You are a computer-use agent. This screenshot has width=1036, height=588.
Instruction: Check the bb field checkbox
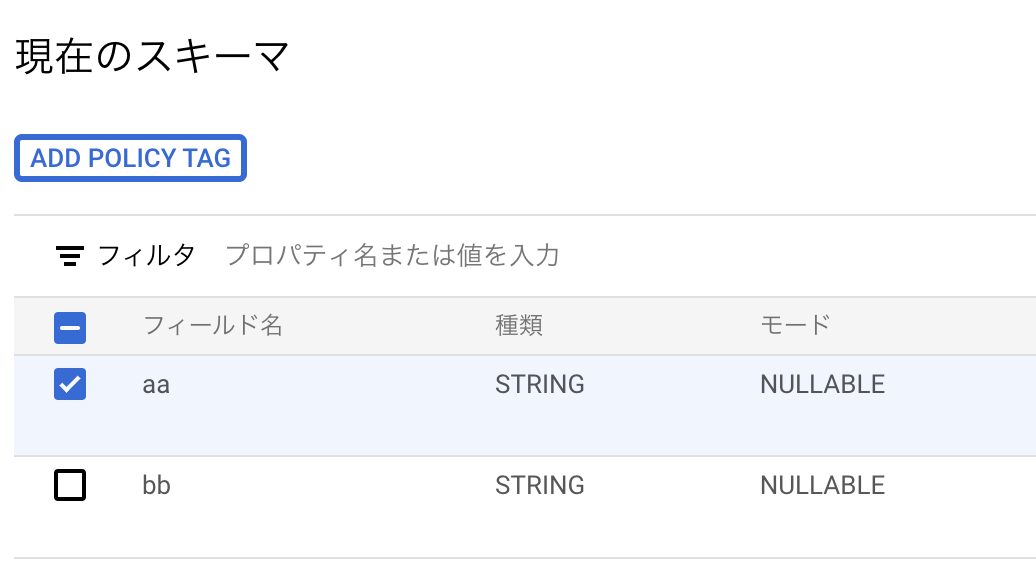[x=70, y=486]
